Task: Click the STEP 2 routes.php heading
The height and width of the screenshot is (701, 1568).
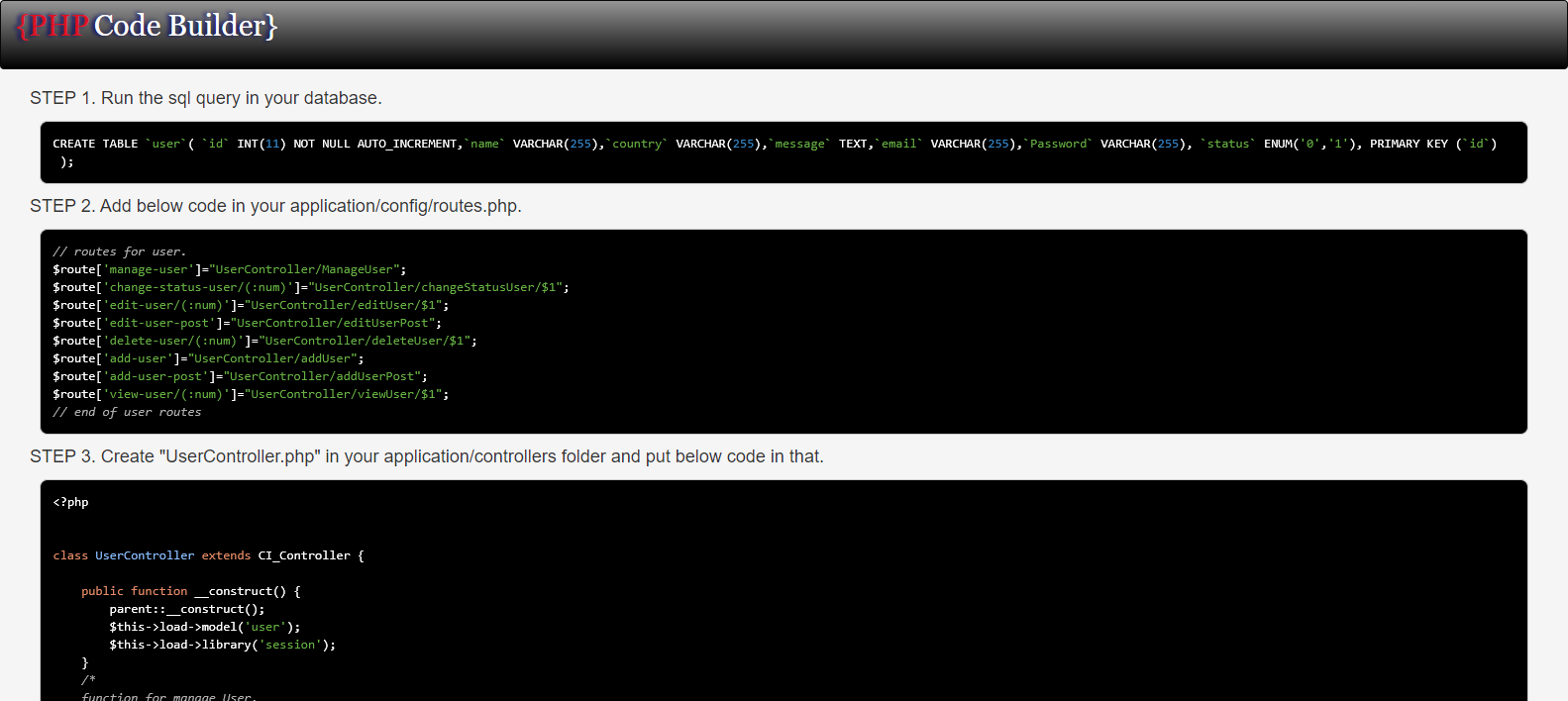Action: 275,206
